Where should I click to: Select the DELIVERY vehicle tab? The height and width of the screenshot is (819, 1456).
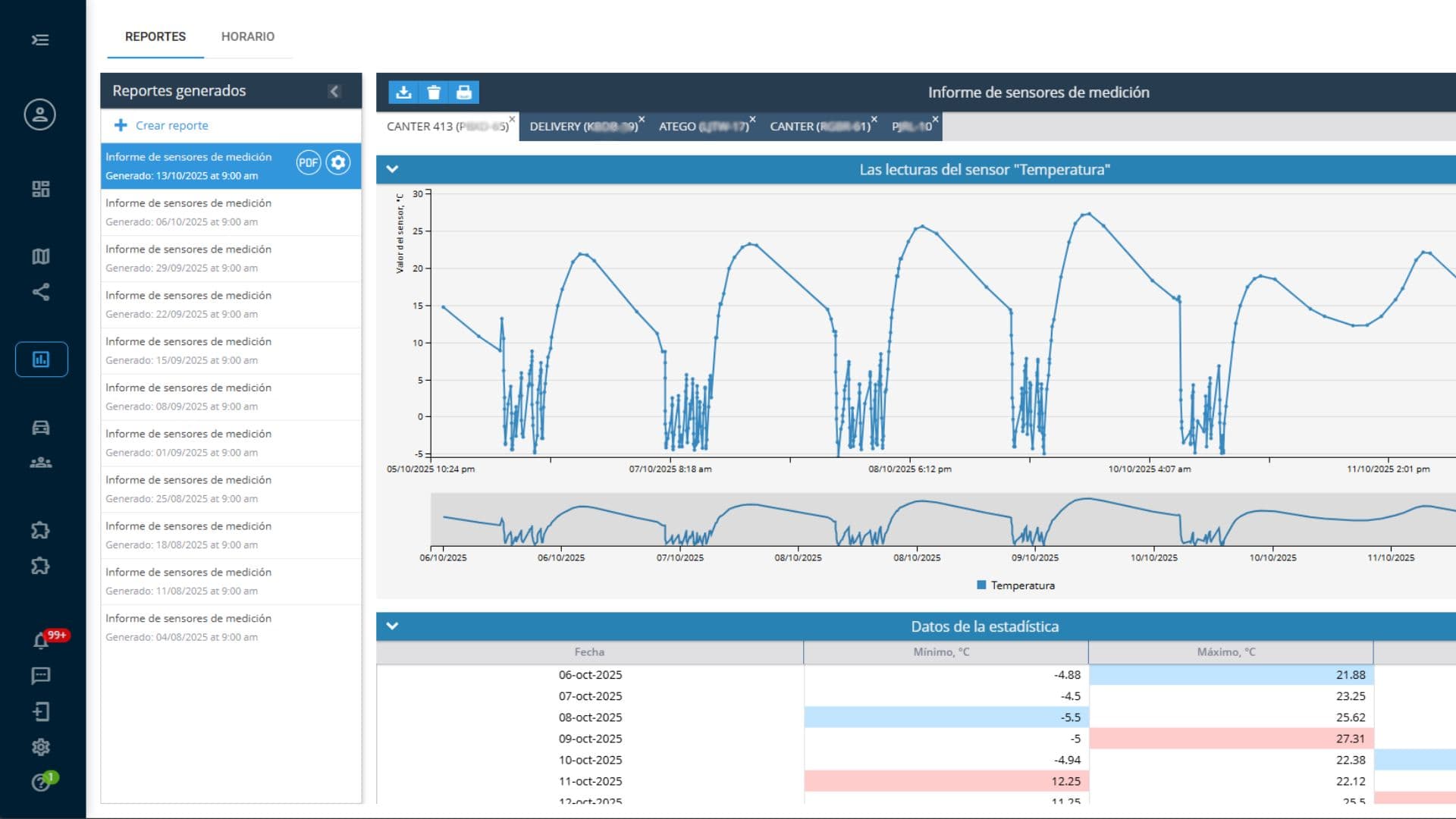[x=582, y=127]
